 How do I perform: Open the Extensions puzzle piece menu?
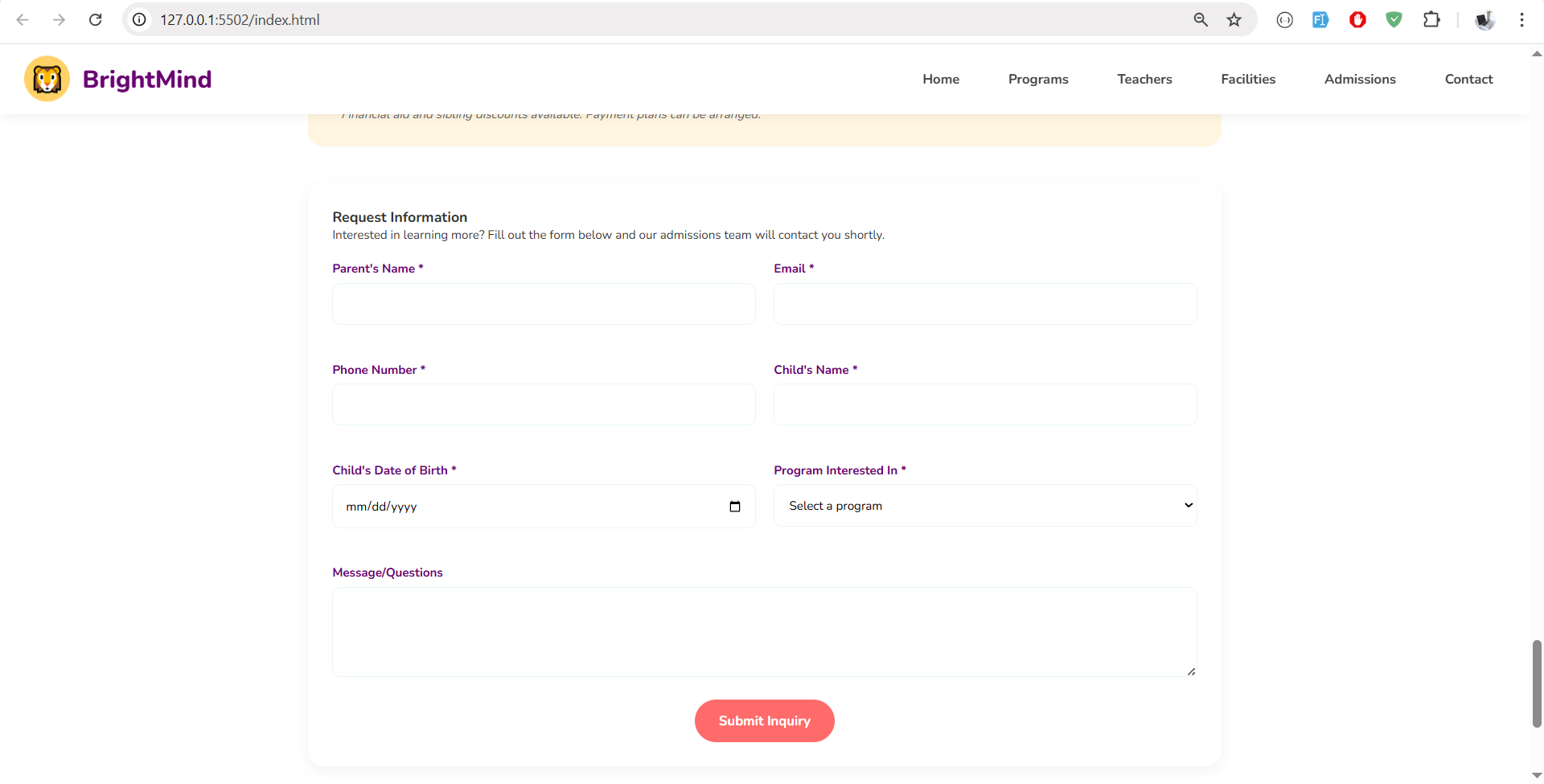[1431, 20]
